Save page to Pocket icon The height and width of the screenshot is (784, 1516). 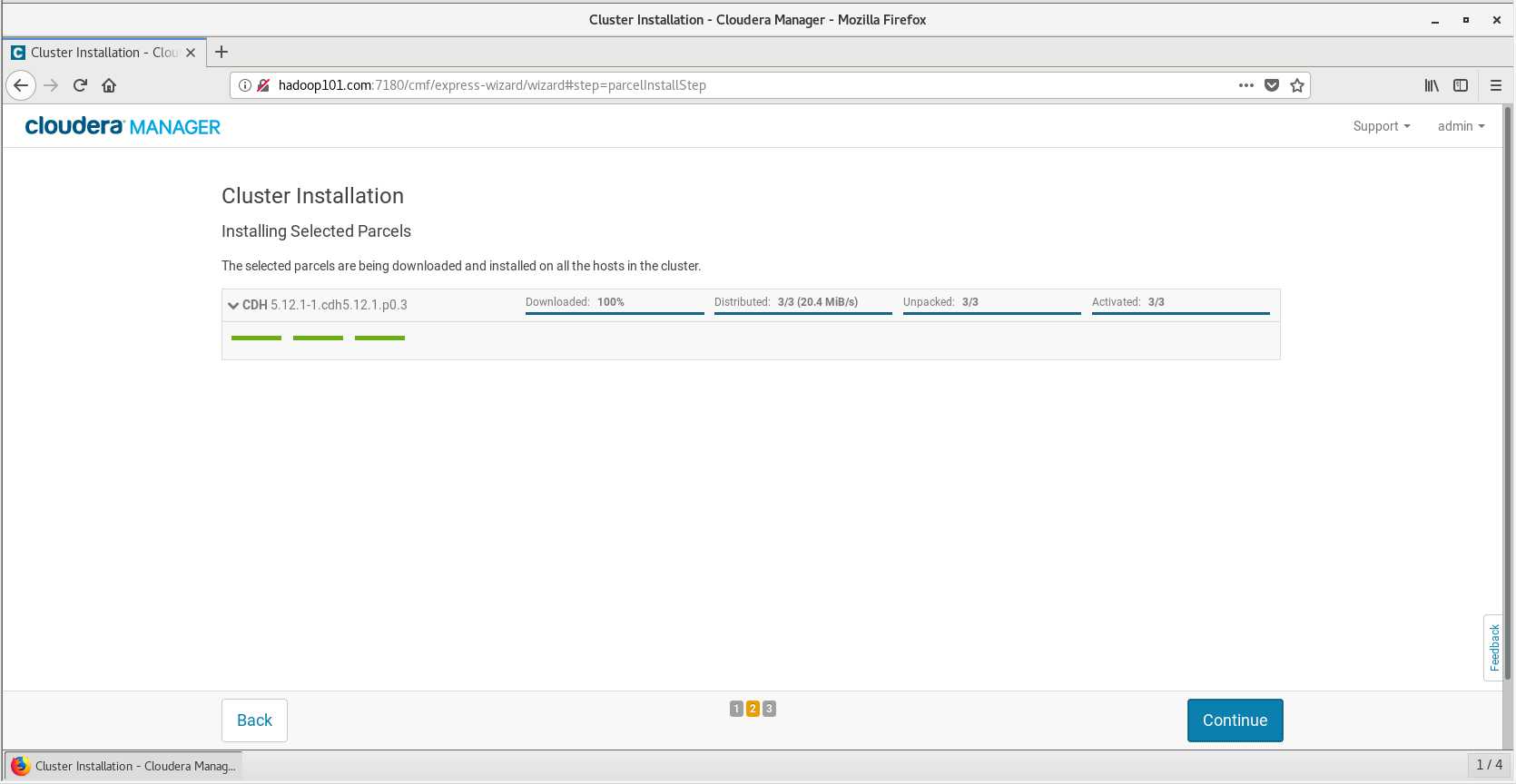pos(1272,85)
